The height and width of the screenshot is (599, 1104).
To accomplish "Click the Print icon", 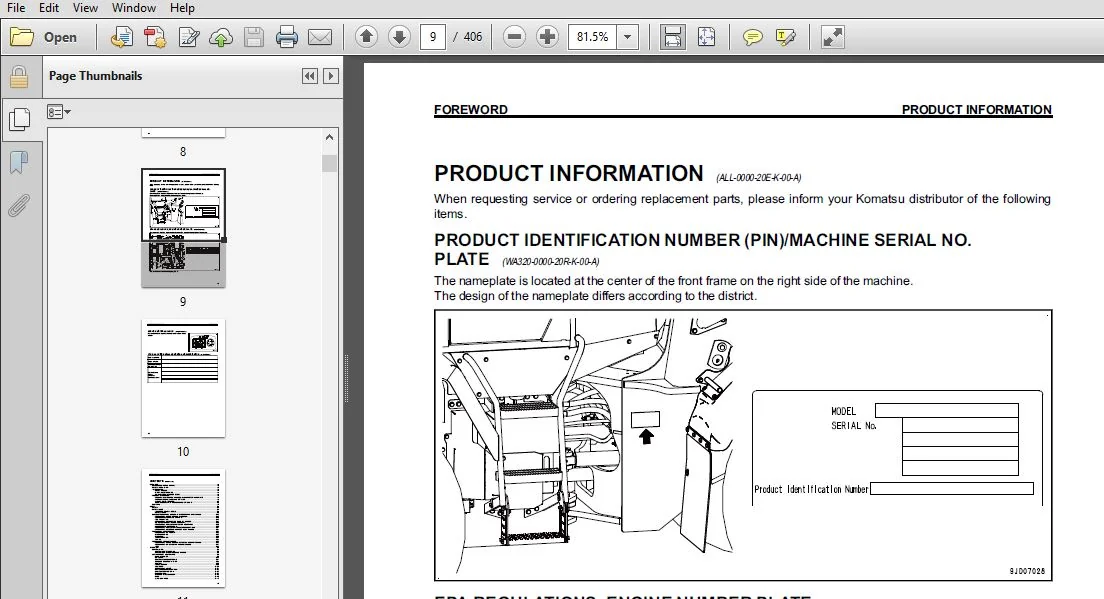I will [x=287, y=37].
